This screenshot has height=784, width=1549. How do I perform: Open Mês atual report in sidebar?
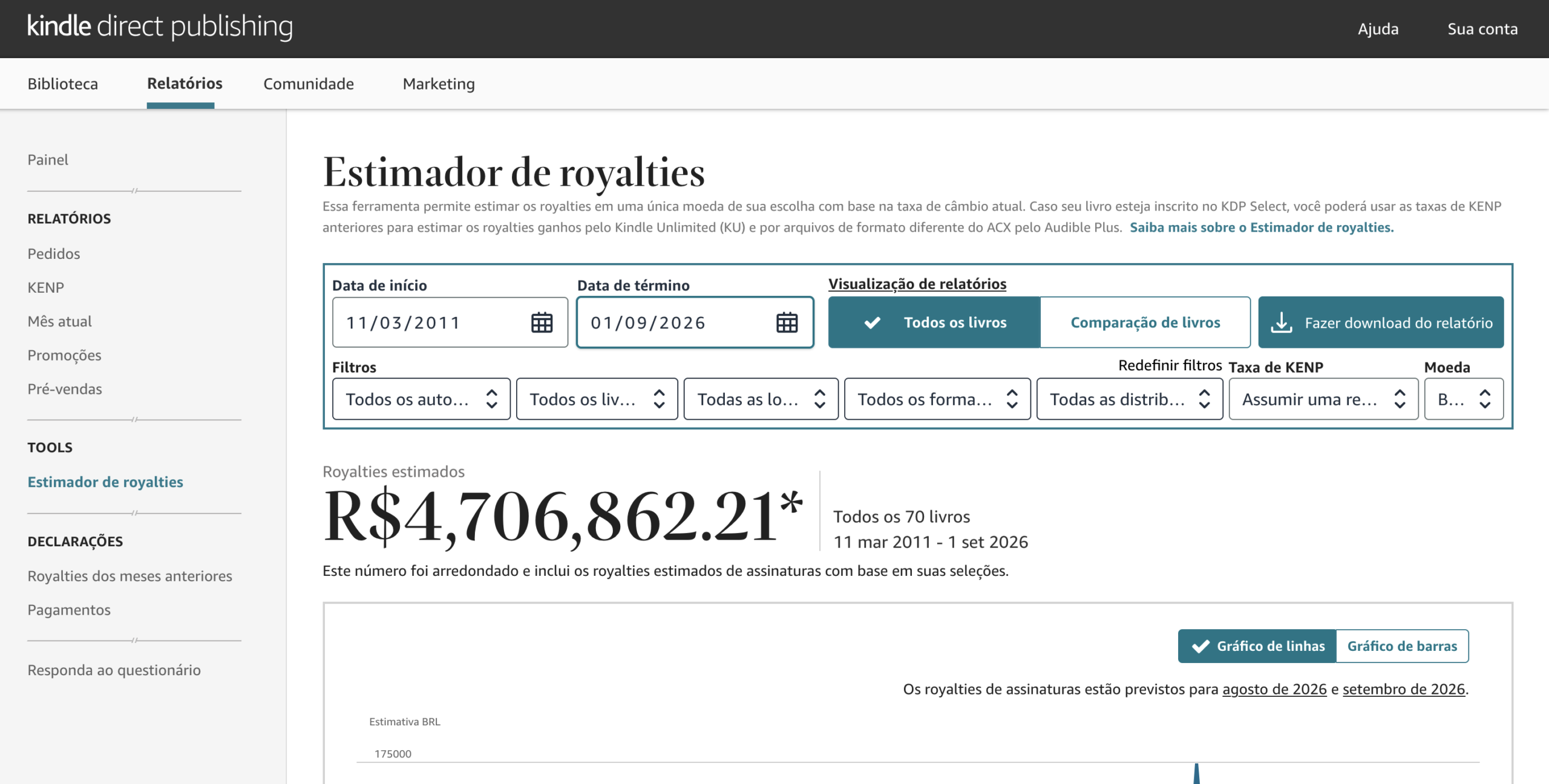pyautogui.click(x=60, y=321)
